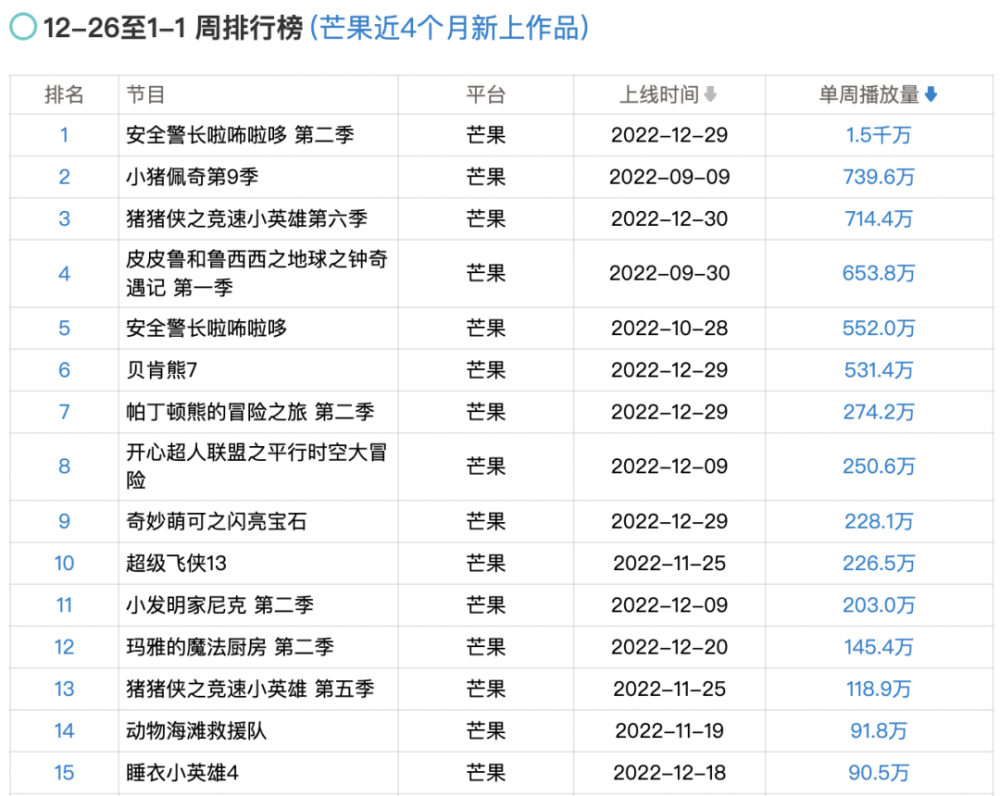Screen dimensions: 1000x796
Task: Click the 节目 column header
Action: (x=145, y=95)
